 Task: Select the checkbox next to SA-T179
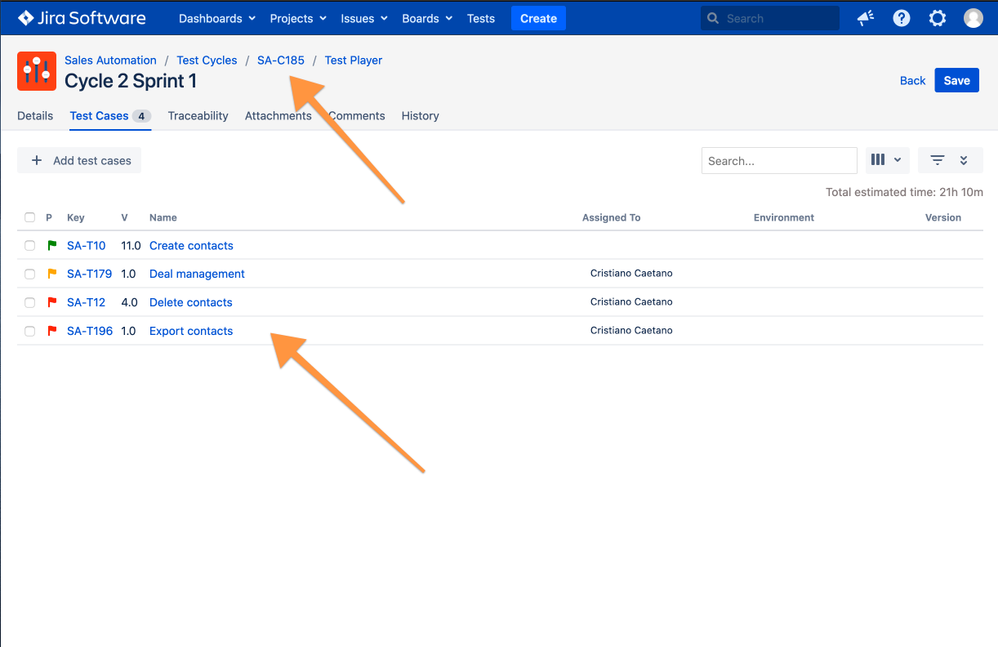pos(30,274)
